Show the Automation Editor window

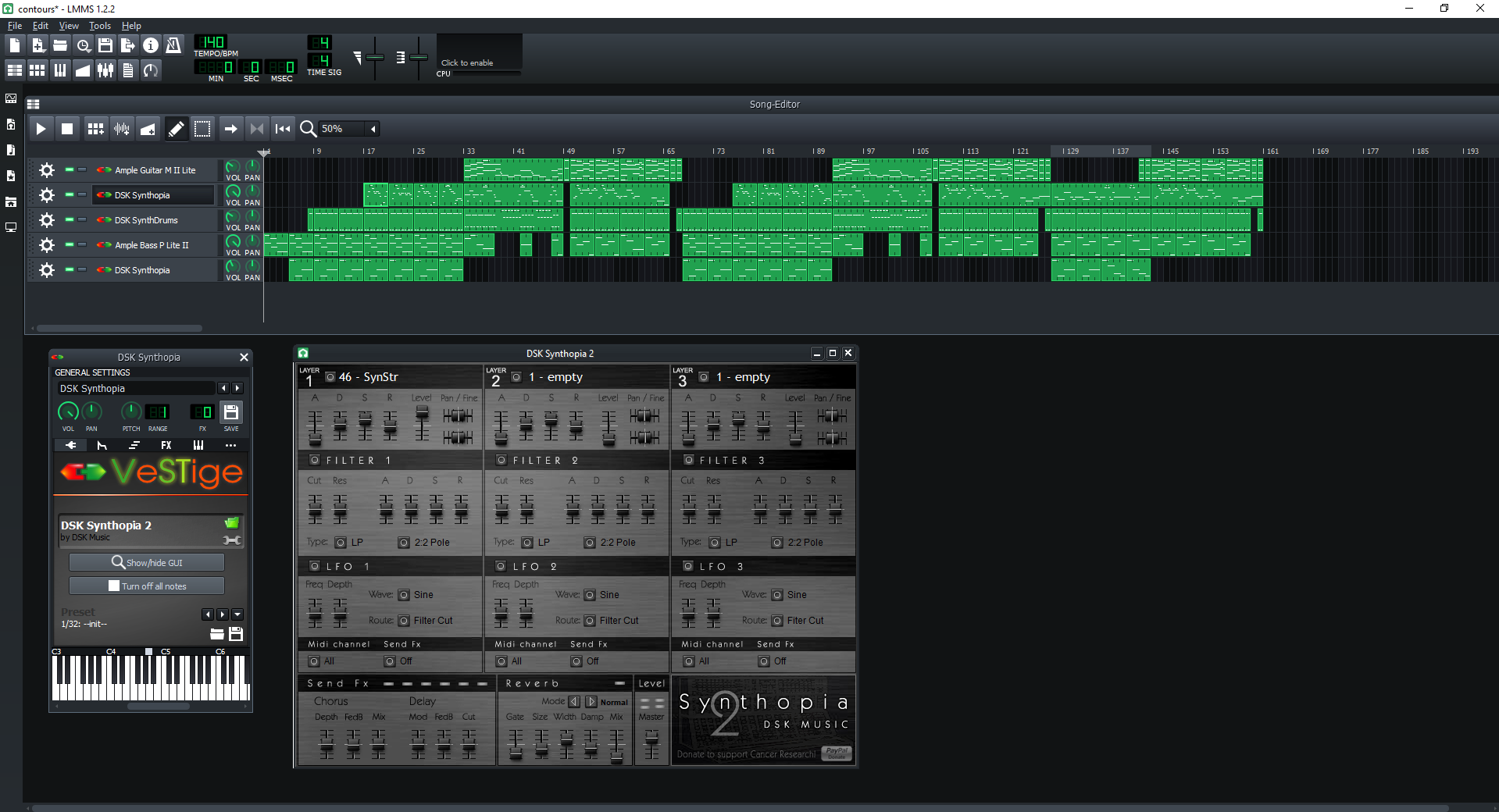83,70
